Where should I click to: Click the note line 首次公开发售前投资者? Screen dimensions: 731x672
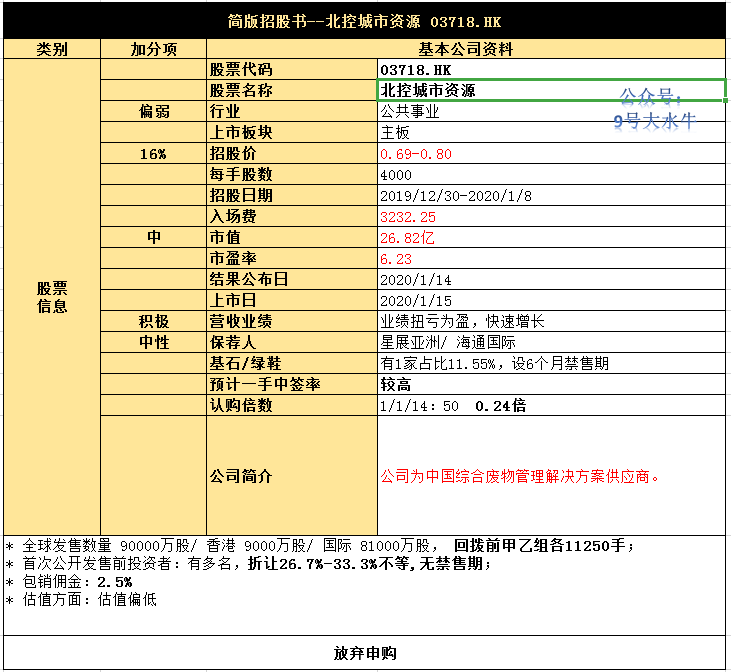pos(248,563)
